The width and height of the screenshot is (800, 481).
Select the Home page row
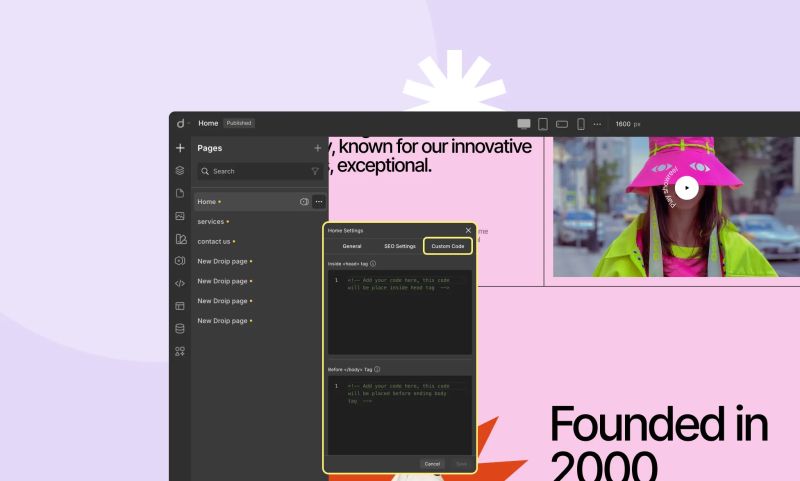pos(260,202)
